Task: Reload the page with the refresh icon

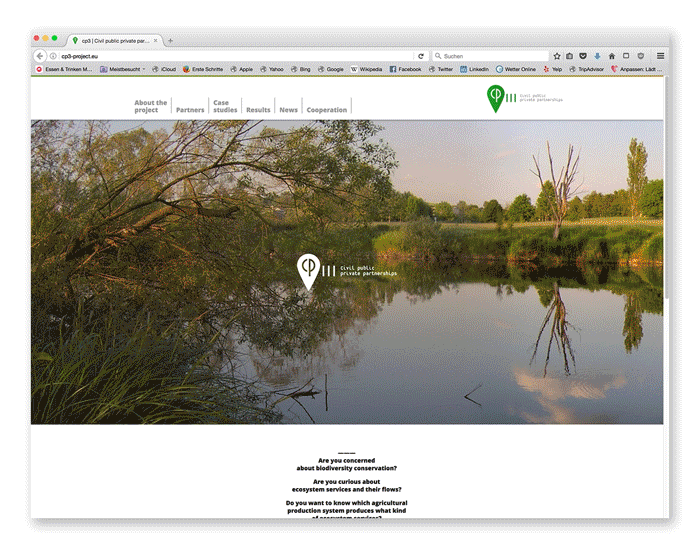Action: coord(421,56)
